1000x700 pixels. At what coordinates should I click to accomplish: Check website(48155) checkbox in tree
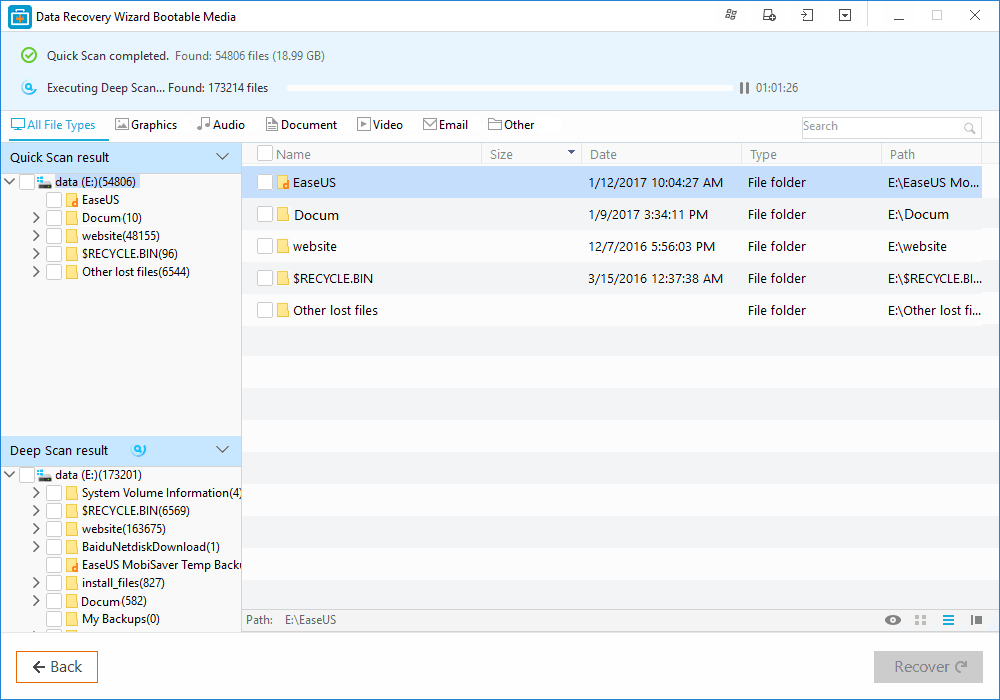[x=54, y=236]
